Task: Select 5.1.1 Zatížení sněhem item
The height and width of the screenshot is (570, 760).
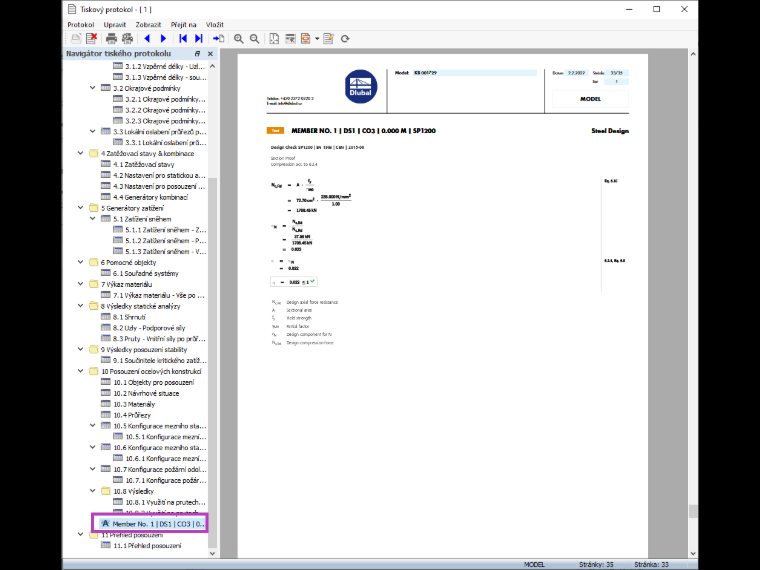Action: click(166, 230)
